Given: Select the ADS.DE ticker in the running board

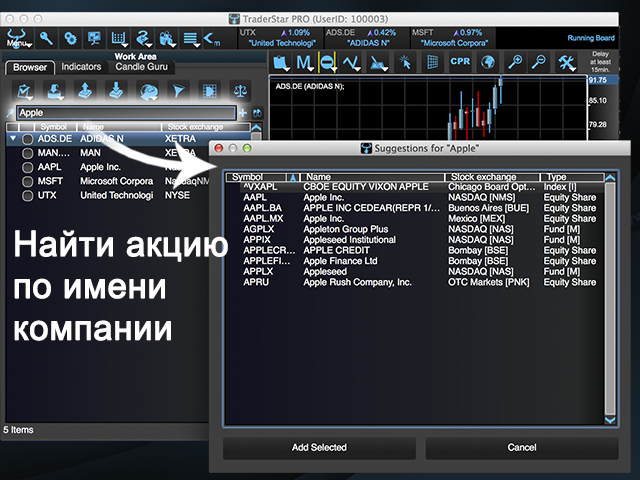Looking at the screenshot, I should pos(367,38).
